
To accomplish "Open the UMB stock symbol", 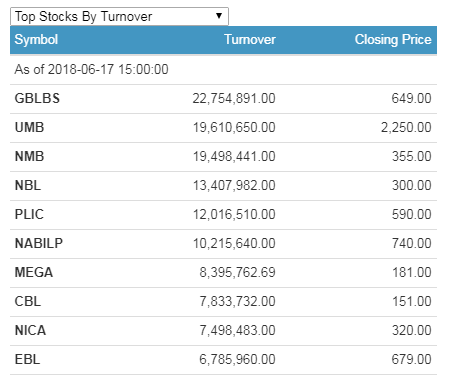I will point(29,128).
